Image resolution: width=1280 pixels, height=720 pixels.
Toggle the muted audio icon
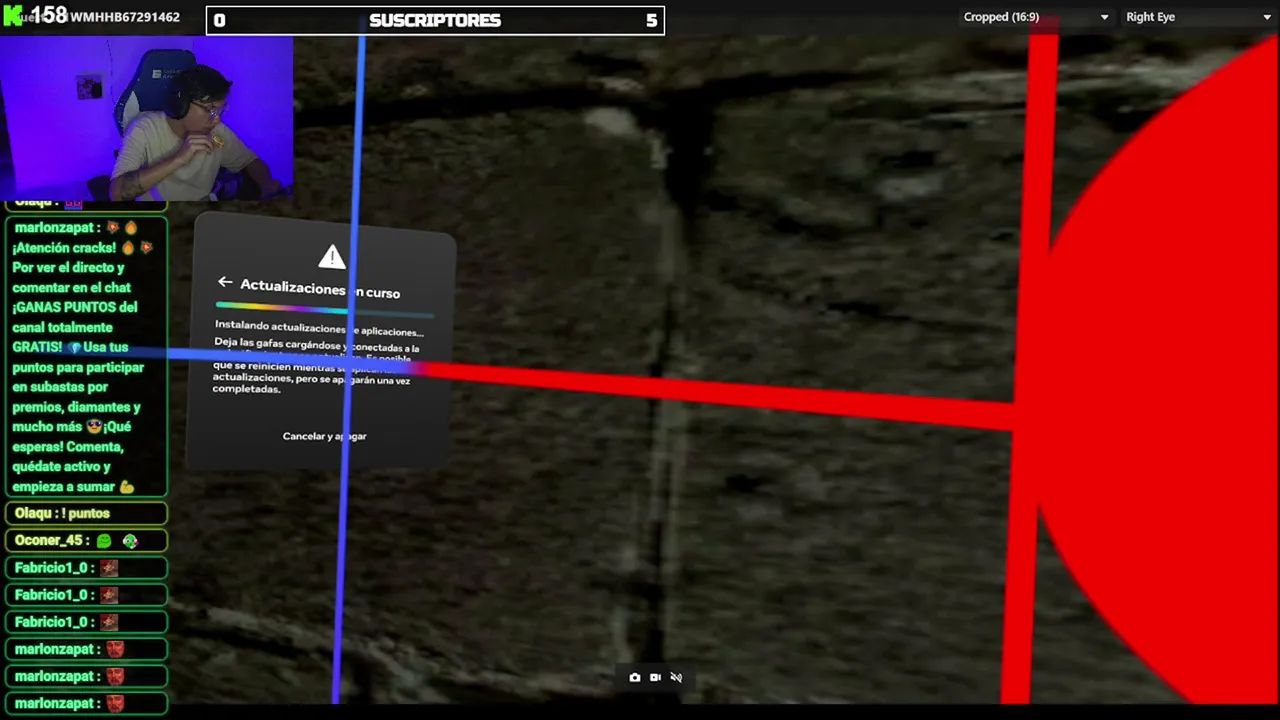click(x=676, y=677)
